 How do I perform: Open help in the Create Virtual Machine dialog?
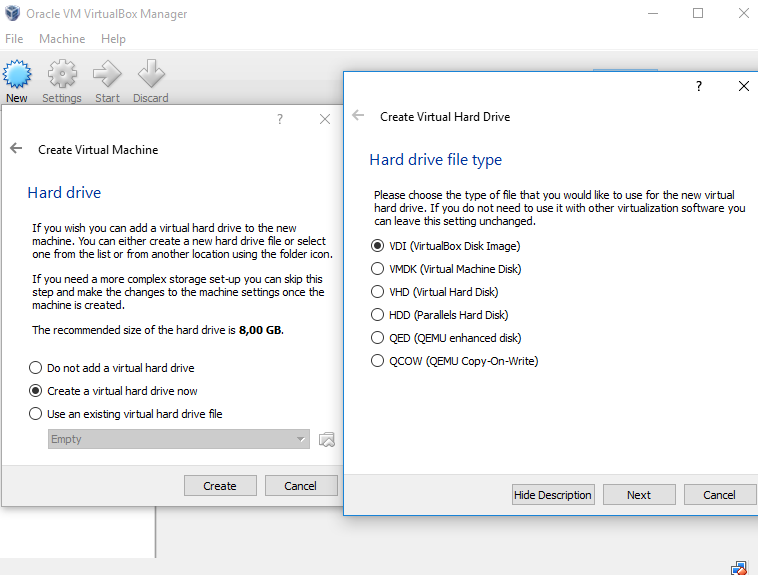pyautogui.click(x=279, y=119)
